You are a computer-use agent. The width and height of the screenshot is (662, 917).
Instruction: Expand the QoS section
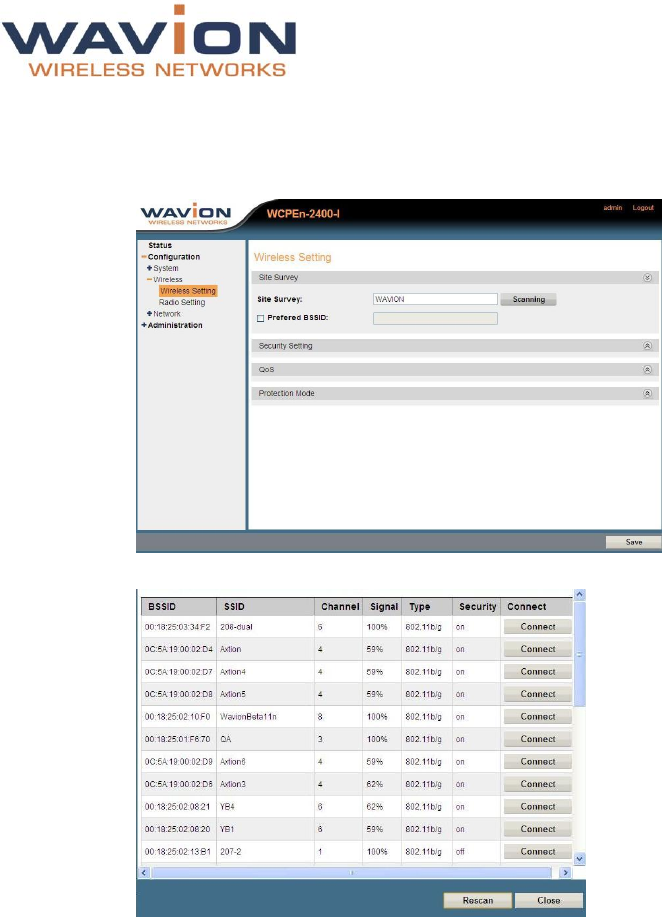(x=647, y=370)
